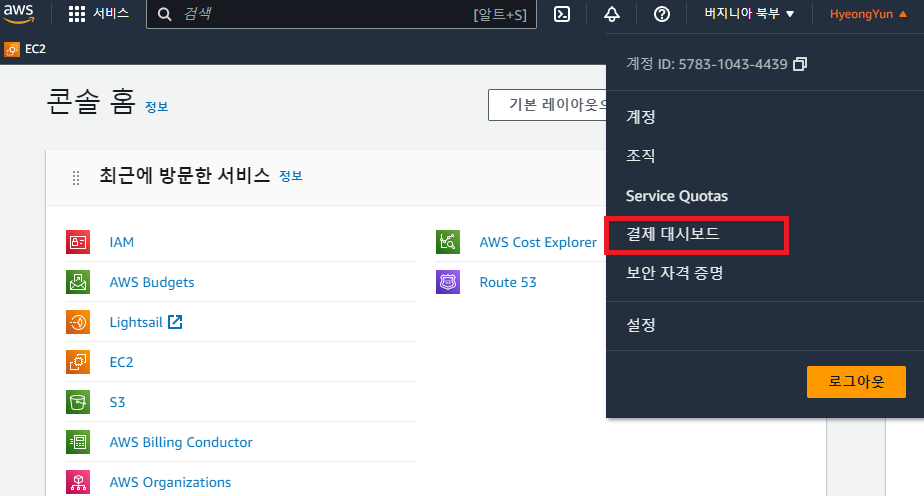
Task: Click the AWS Cost Explorer icon
Action: tap(448, 242)
